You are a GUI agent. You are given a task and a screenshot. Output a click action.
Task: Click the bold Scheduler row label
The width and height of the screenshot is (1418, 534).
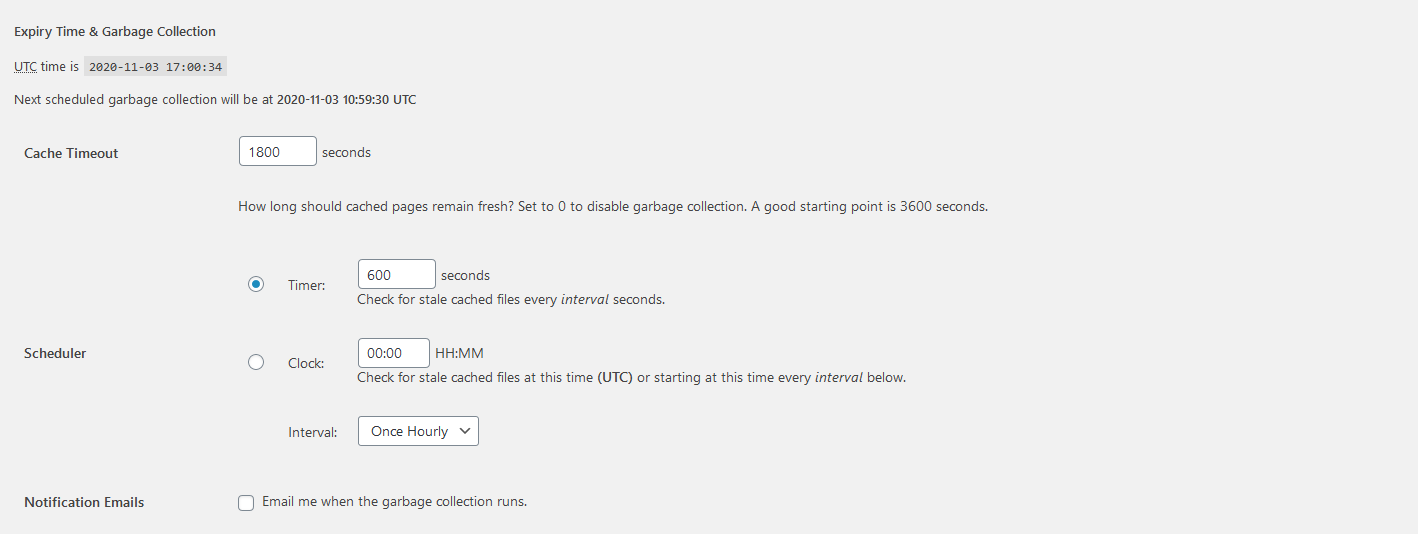55,353
